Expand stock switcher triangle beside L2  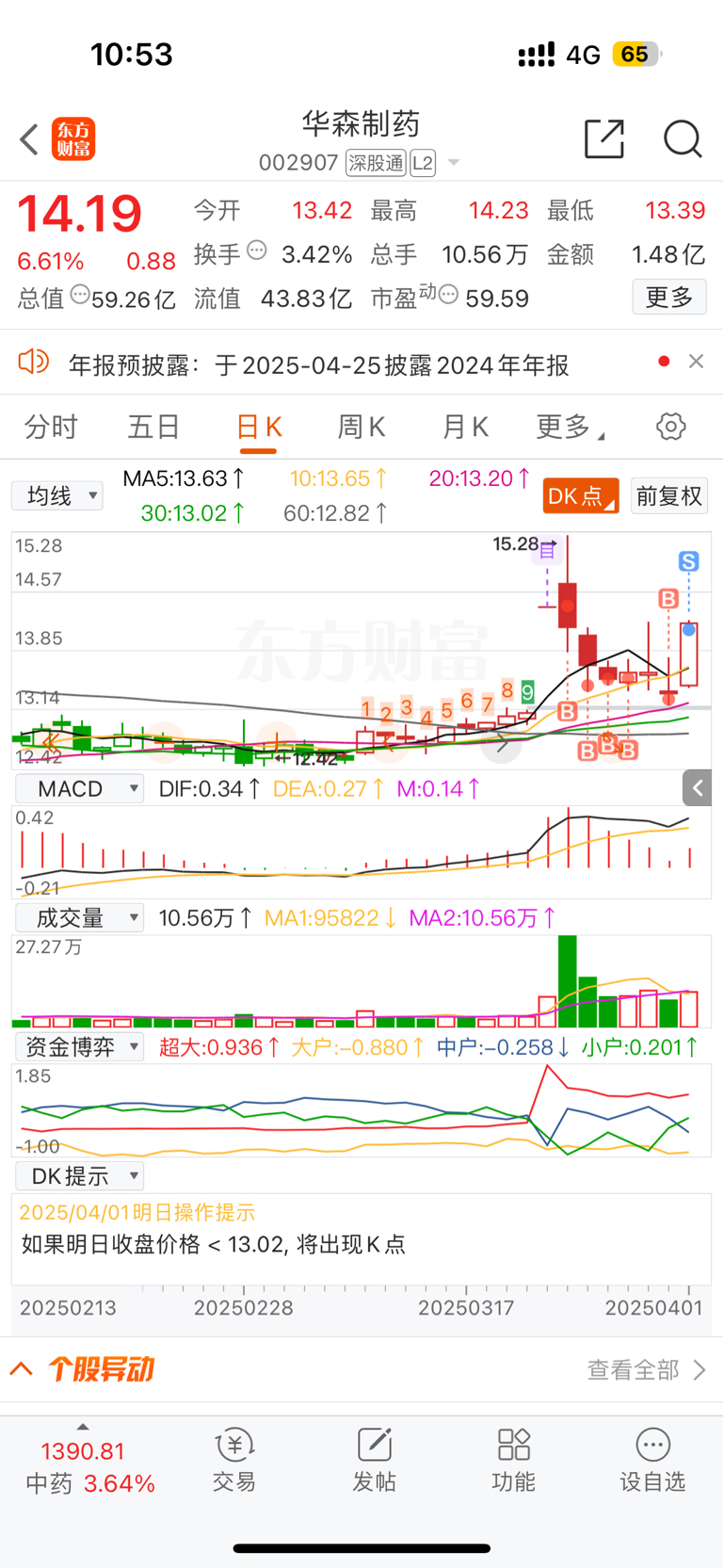coord(454,163)
